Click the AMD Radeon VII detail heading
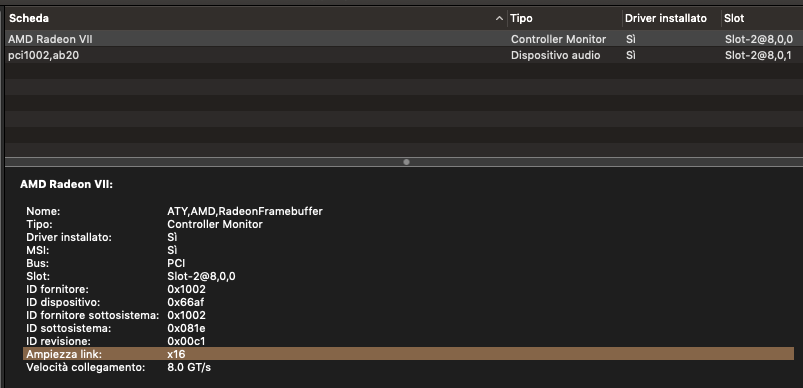The width and height of the screenshot is (803, 388). 66,185
